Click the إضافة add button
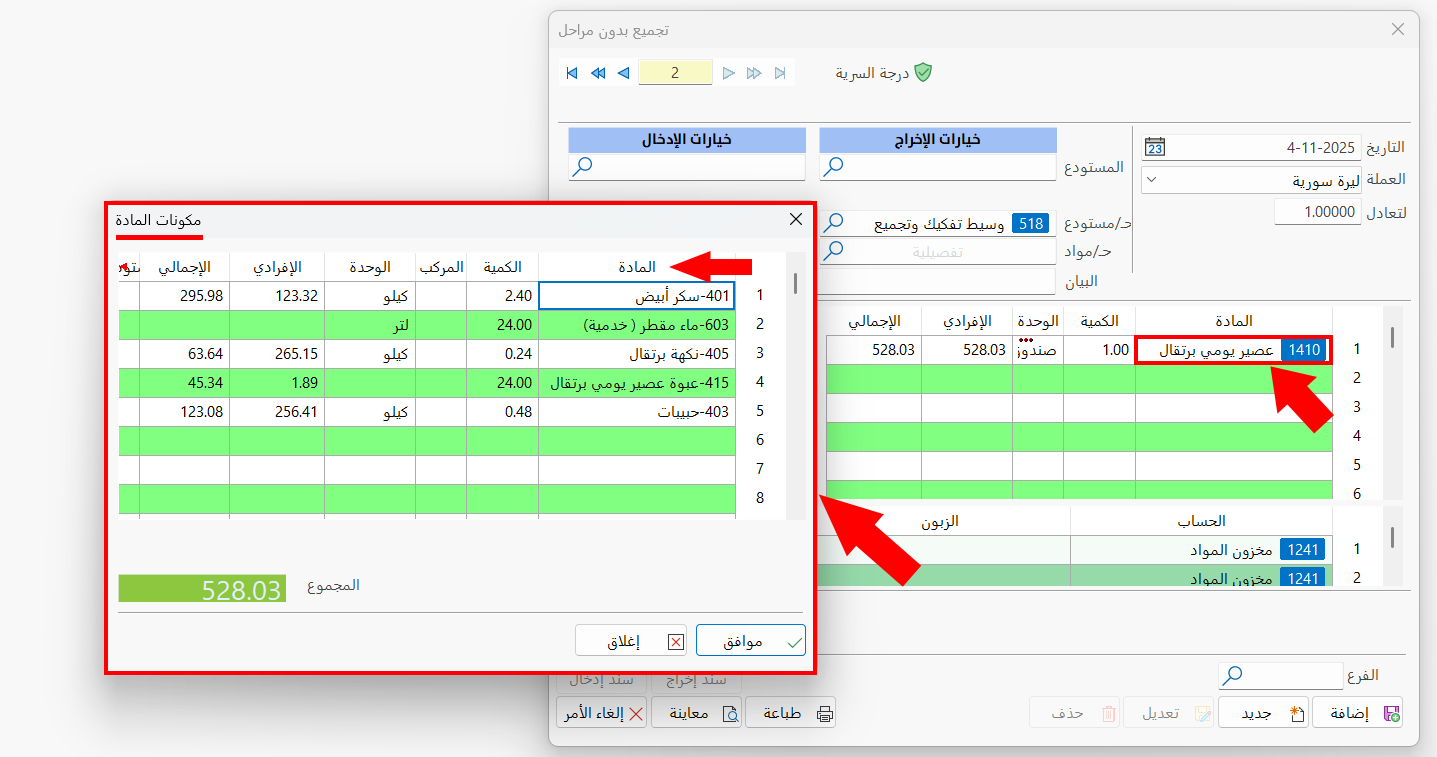 tap(1358, 713)
